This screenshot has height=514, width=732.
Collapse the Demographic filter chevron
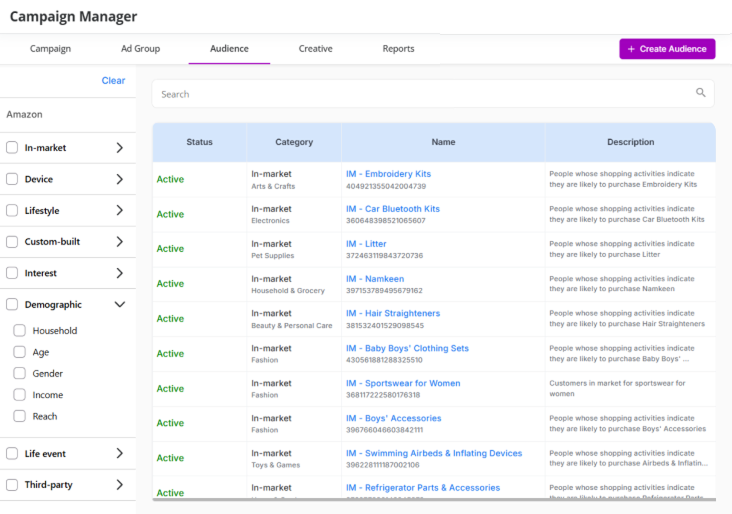(120, 304)
